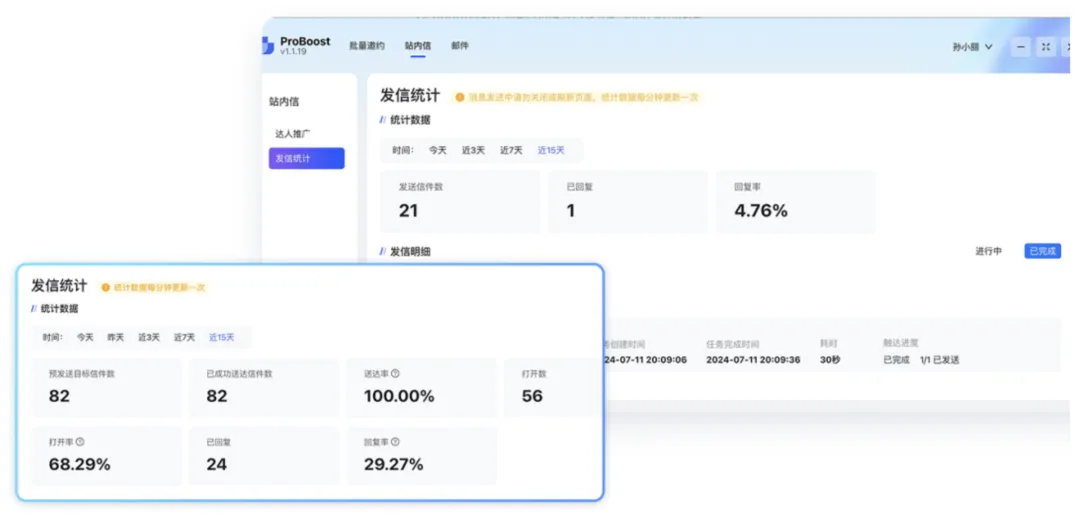Choose 近7天 in front overlay card
The height and width of the screenshot is (517, 1080).
click(184, 337)
